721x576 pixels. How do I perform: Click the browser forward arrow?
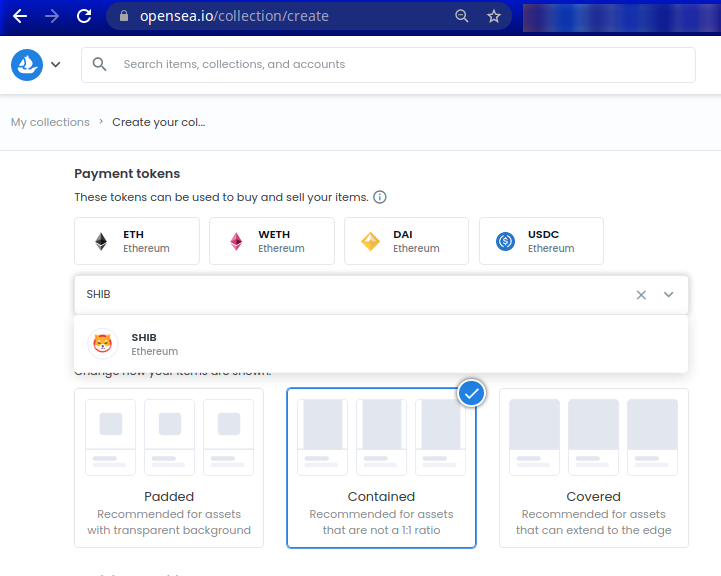pyautogui.click(x=52, y=17)
